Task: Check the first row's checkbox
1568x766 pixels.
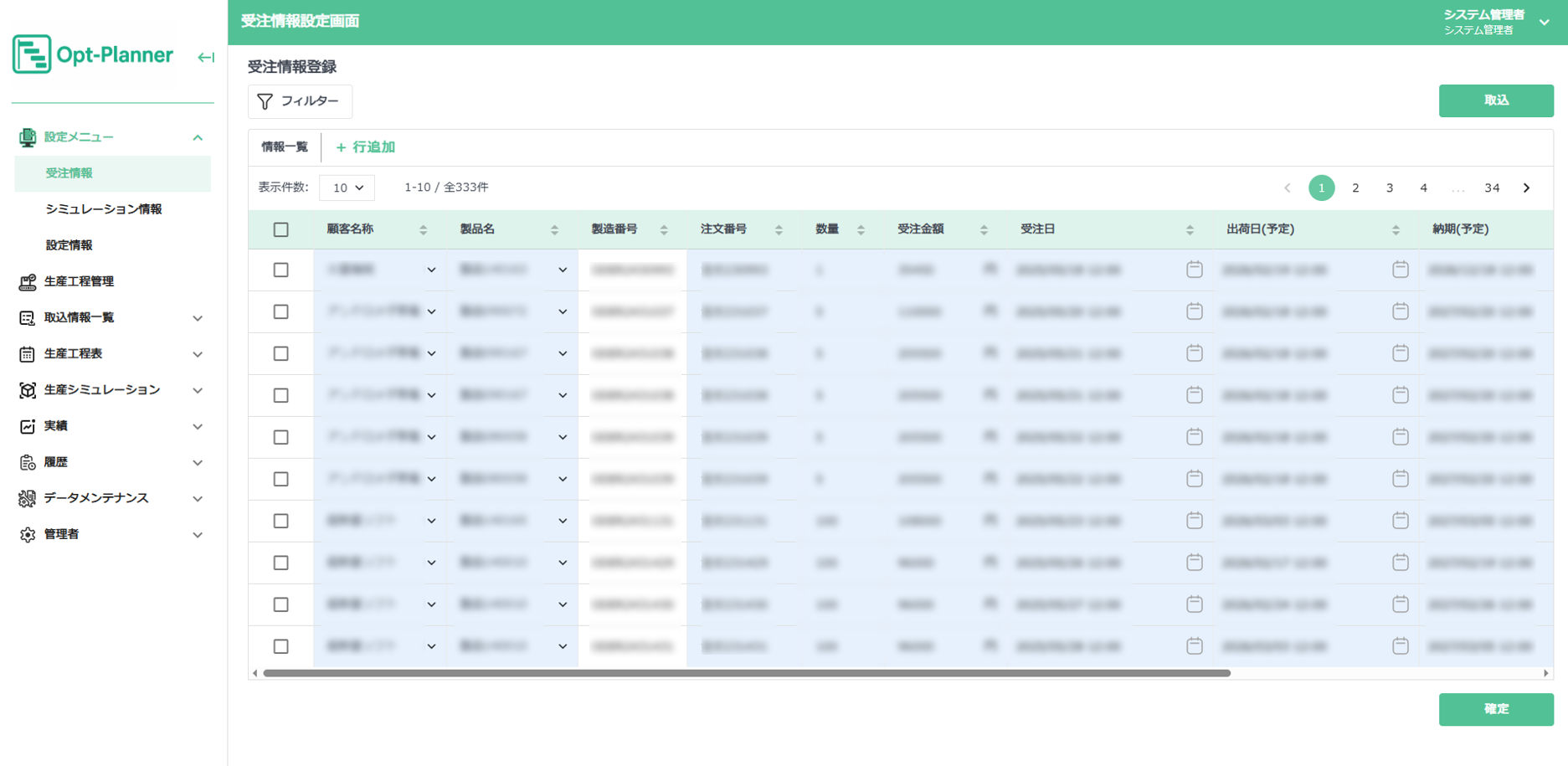Action: 281,270
